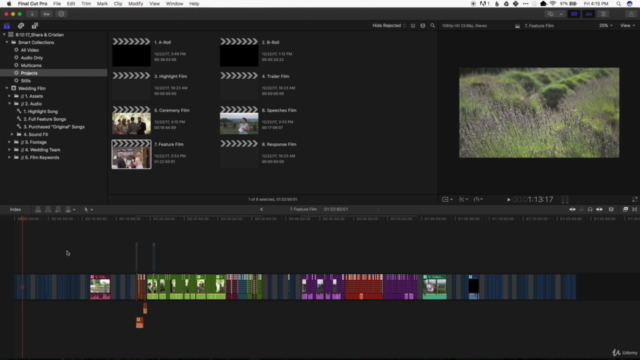This screenshot has width=640, height=360.
Task: Click append clip to storyline icon
Action: coord(58,209)
